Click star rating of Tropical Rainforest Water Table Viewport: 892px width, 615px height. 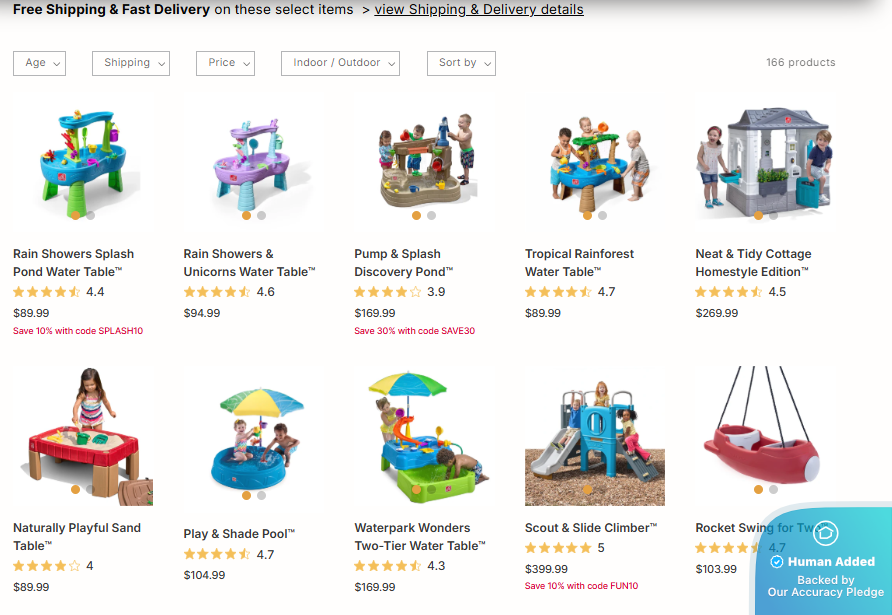pyautogui.click(x=558, y=292)
